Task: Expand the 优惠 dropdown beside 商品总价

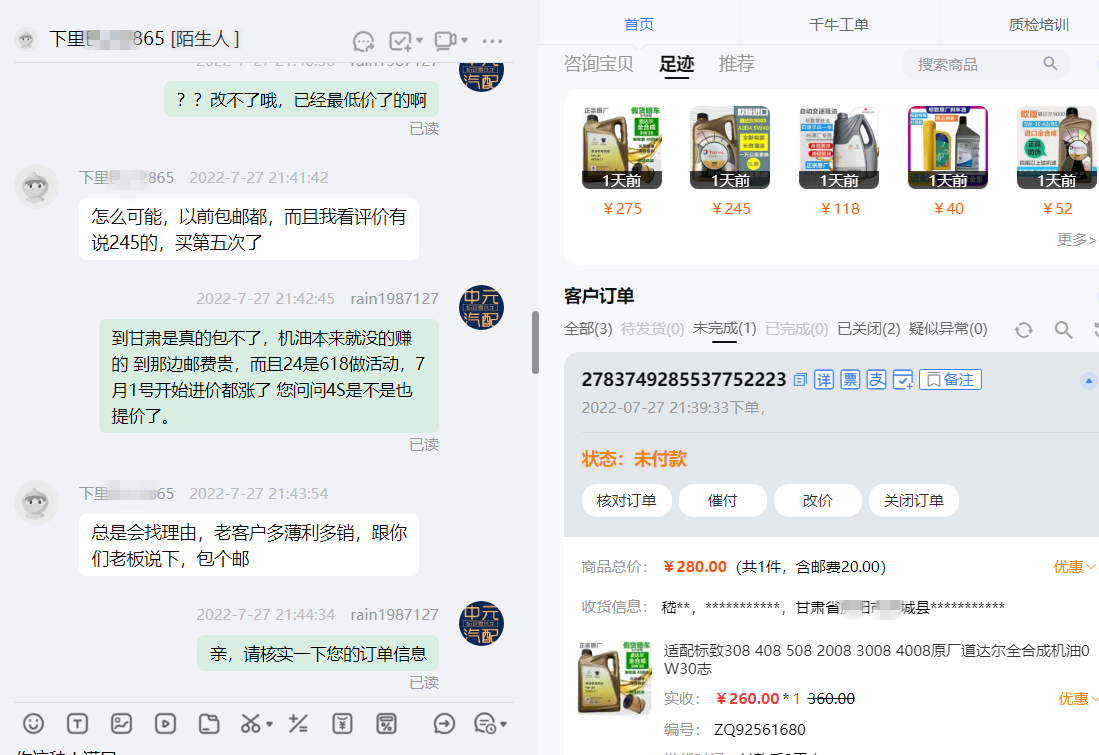Action: tap(1074, 567)
